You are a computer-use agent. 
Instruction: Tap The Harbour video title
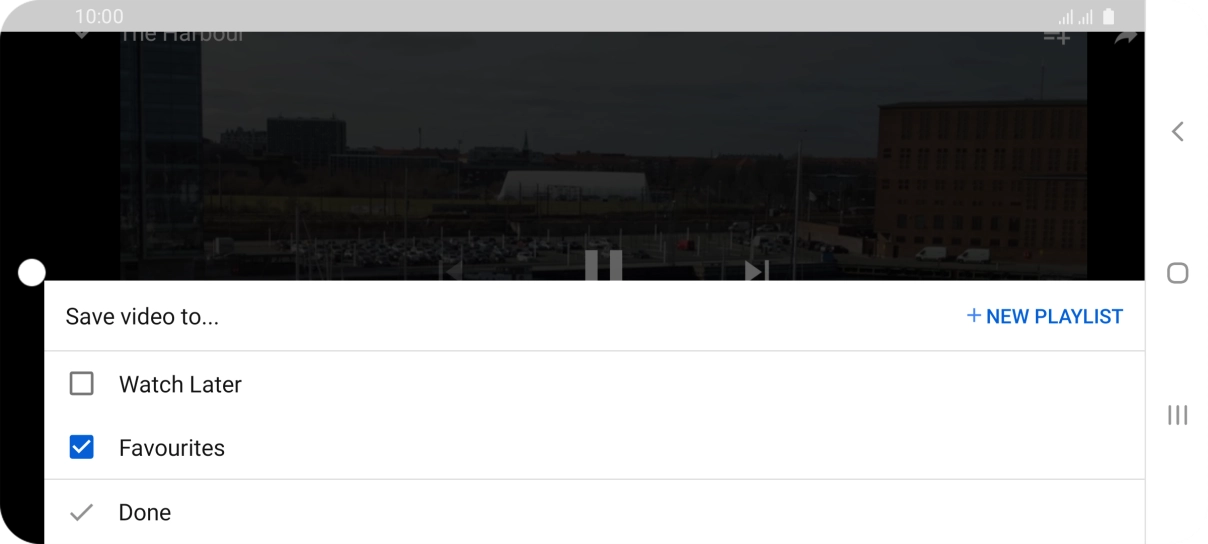[182, 37]
